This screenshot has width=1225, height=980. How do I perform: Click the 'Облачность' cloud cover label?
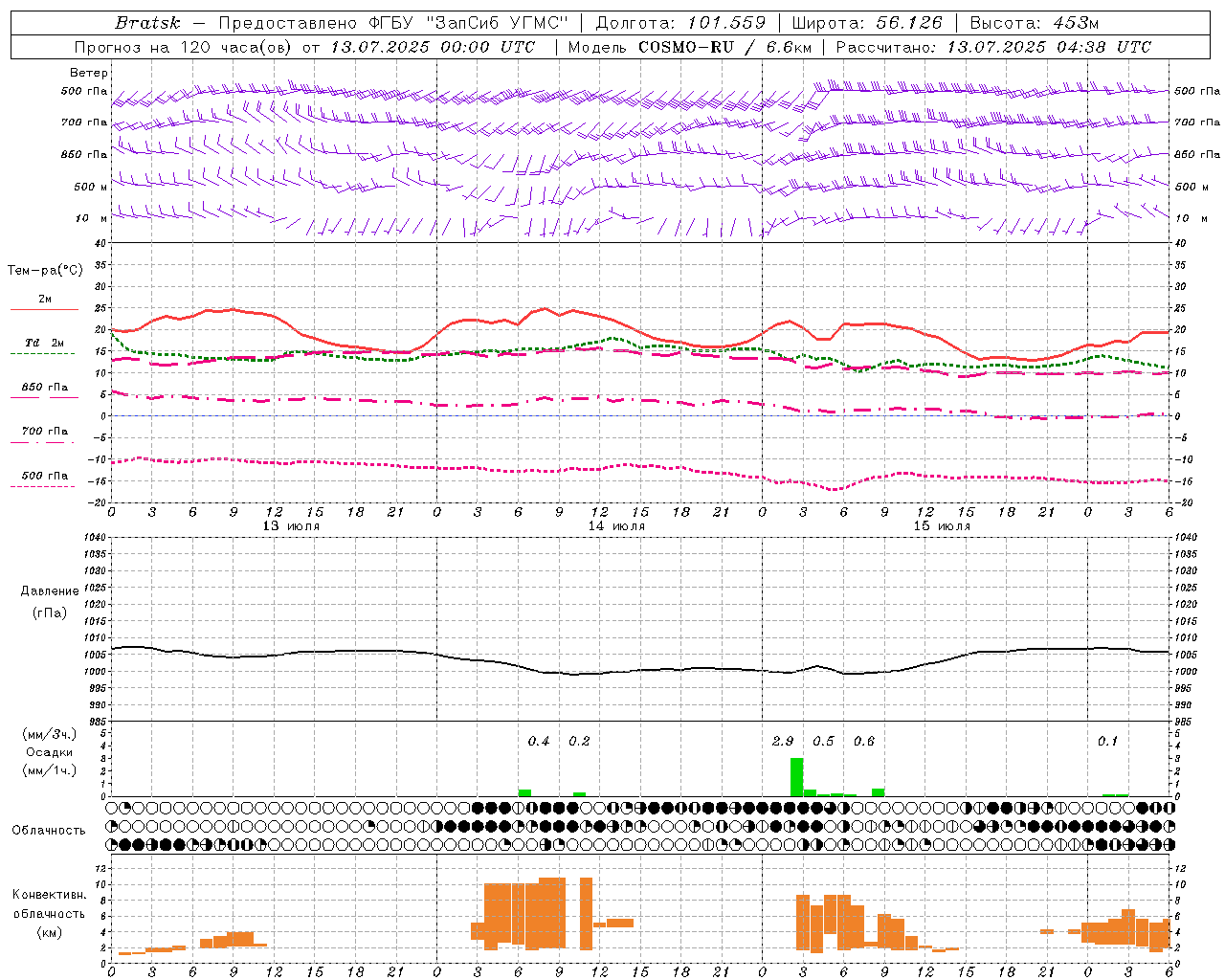point(49,831)
